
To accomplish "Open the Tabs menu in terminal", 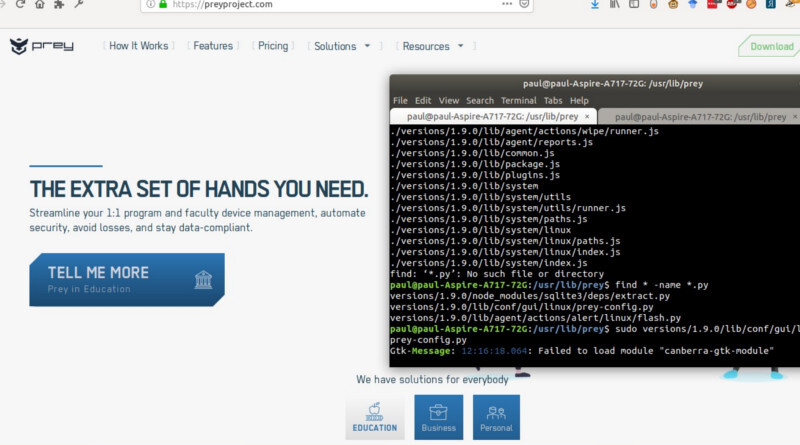I will pyautogui.click(x=552, y=101).
